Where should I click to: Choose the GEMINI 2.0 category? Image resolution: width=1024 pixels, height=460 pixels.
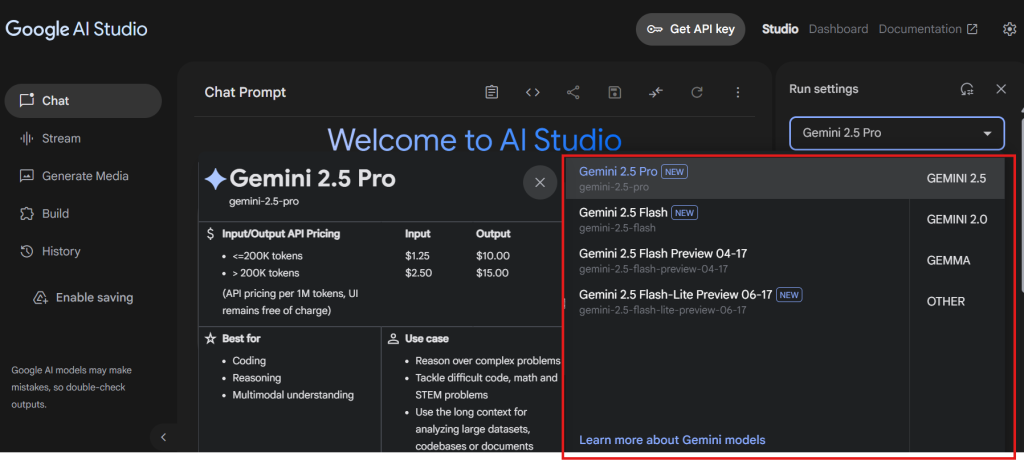[x=957, y=220]
